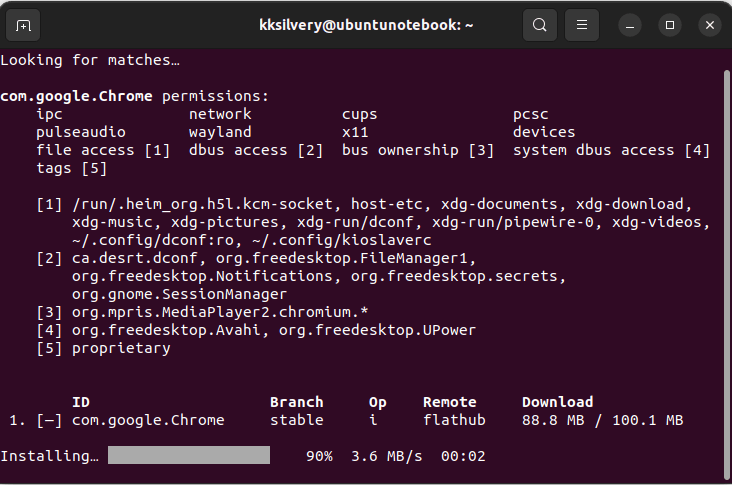Image resolution: width=732 pixels, height=485 pixels.
Task: Select the 'network' permission text
Action: click(x=220, y=114)
